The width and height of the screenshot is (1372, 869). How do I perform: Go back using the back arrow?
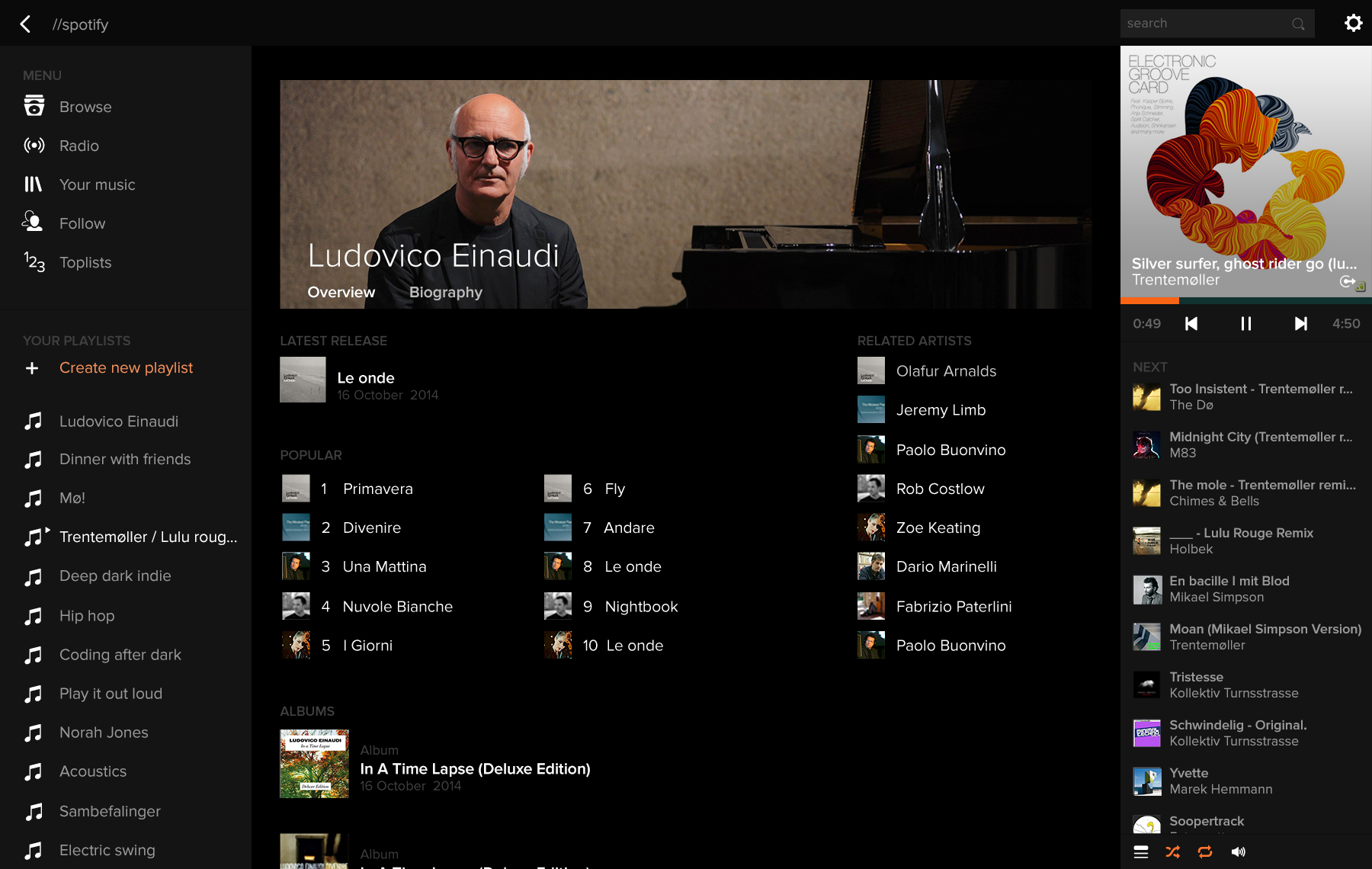pyautogui.click(x=25, y=24)
